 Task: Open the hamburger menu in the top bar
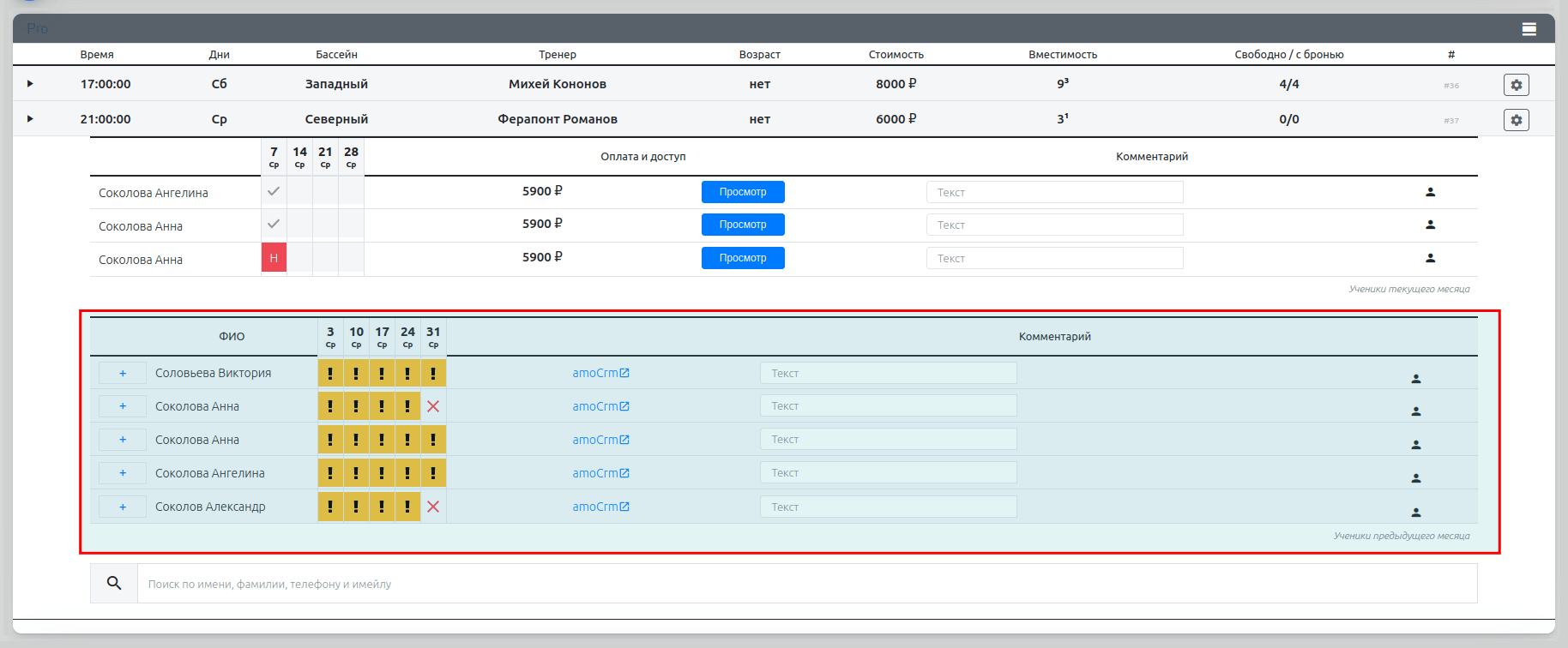pos(1529,29)
